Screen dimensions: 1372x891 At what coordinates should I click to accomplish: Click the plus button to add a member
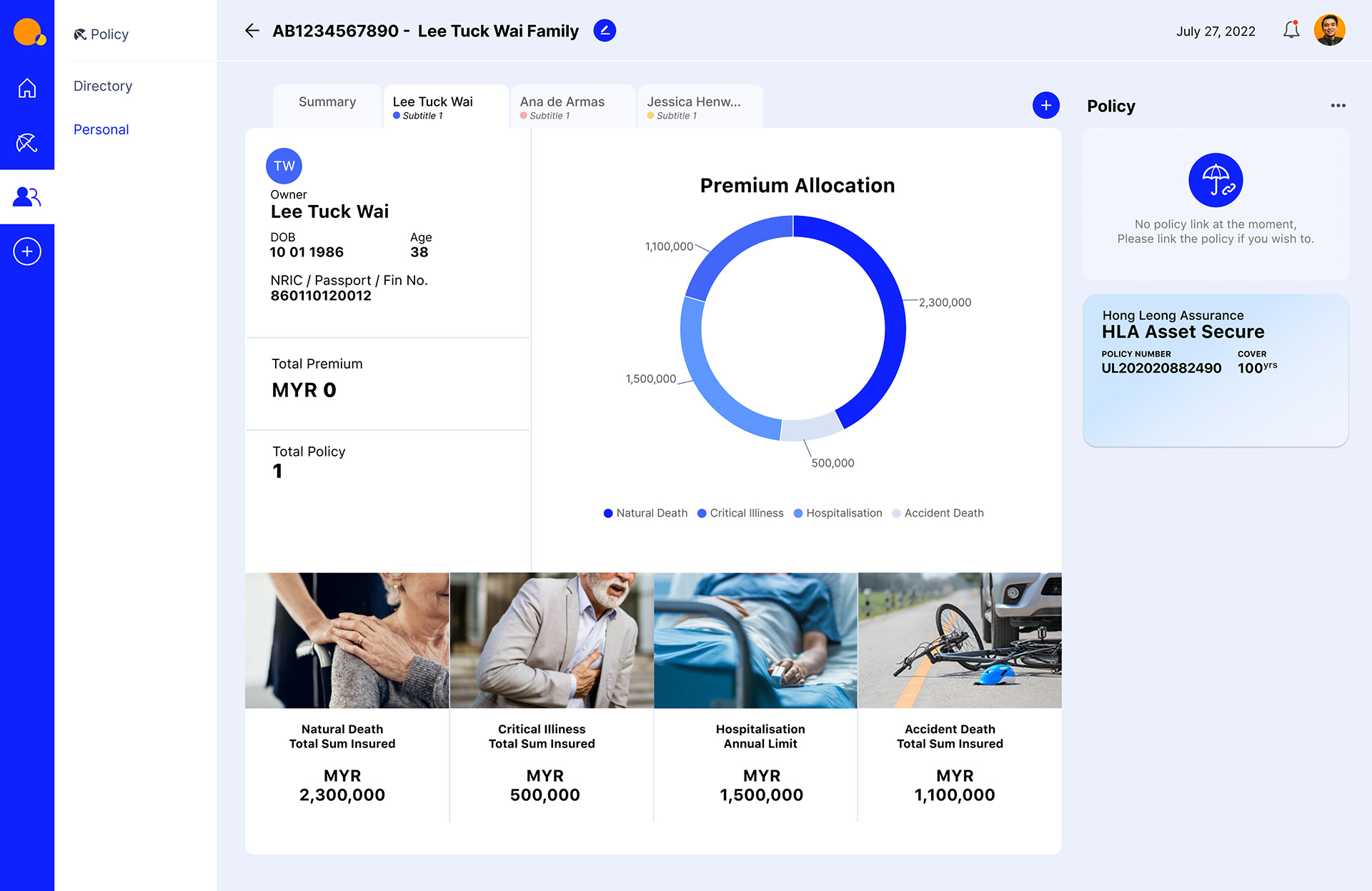(1045, 104)
